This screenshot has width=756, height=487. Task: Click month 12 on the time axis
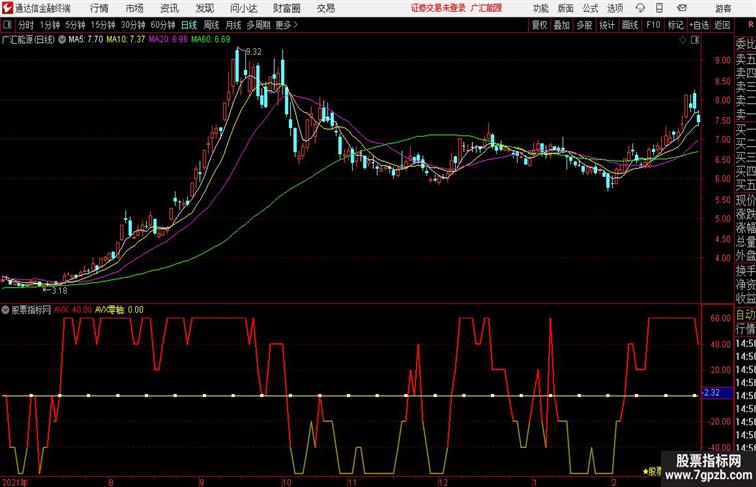click(x=443, y=483)
